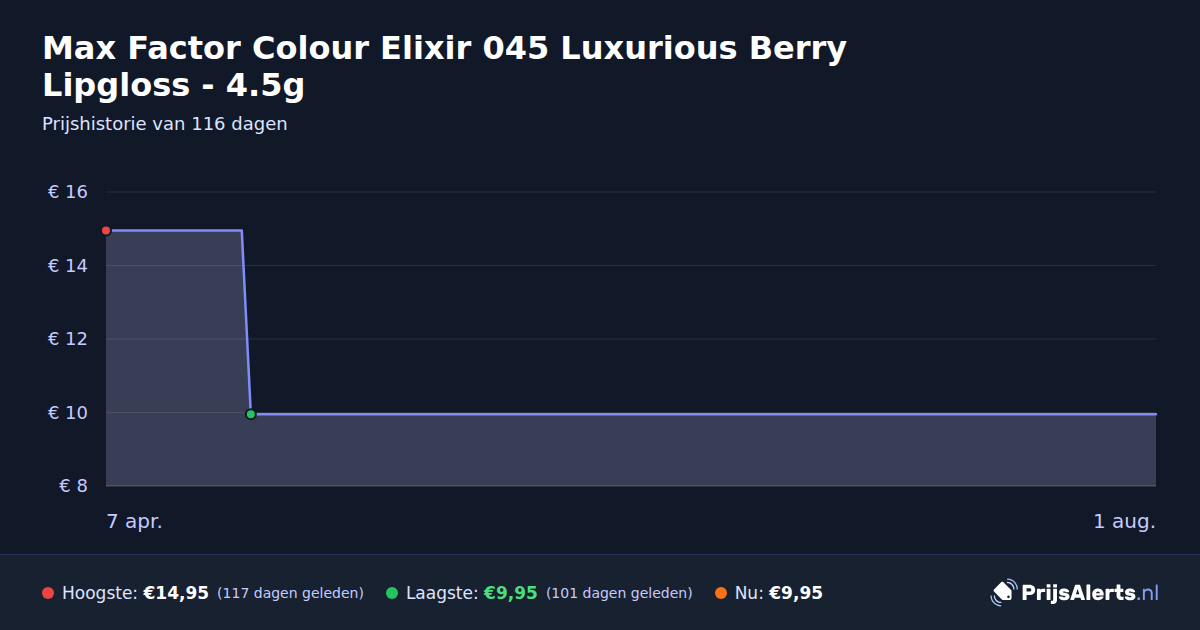Click the PrijsAlerts tag logo icon
Screen dimensions: 1200x630
[1003, 593]
